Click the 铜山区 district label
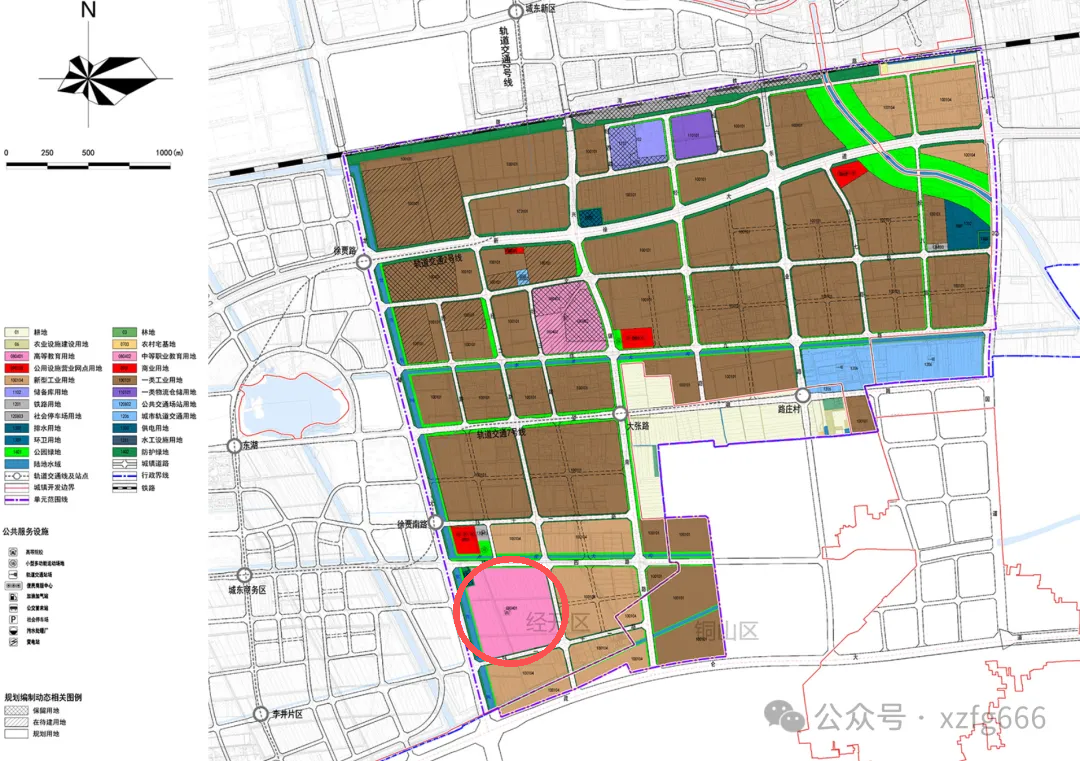The height and width of the screenshot is (761, 1080). [x=727, y=631]
